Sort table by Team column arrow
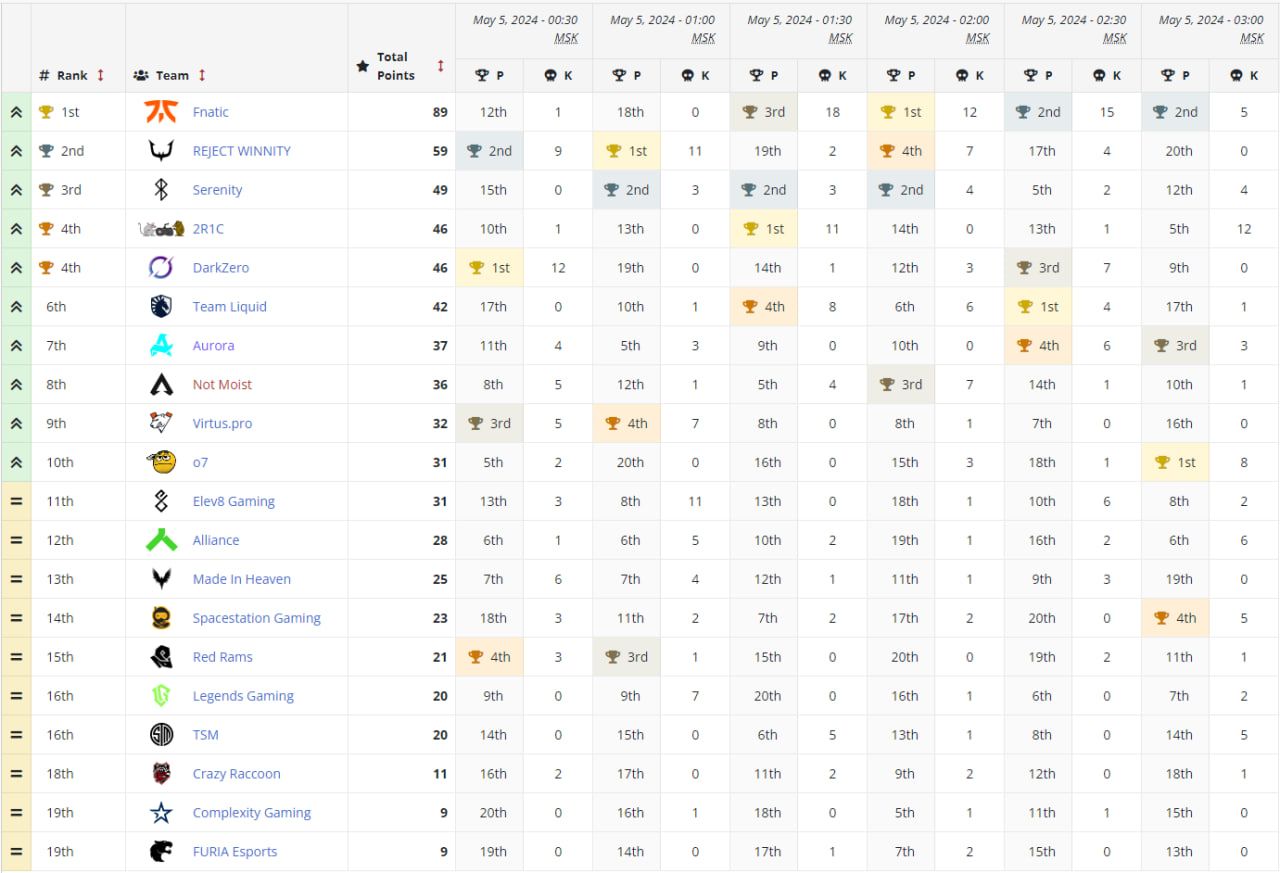Screen dimensions: 1280x873 [202, 75]
